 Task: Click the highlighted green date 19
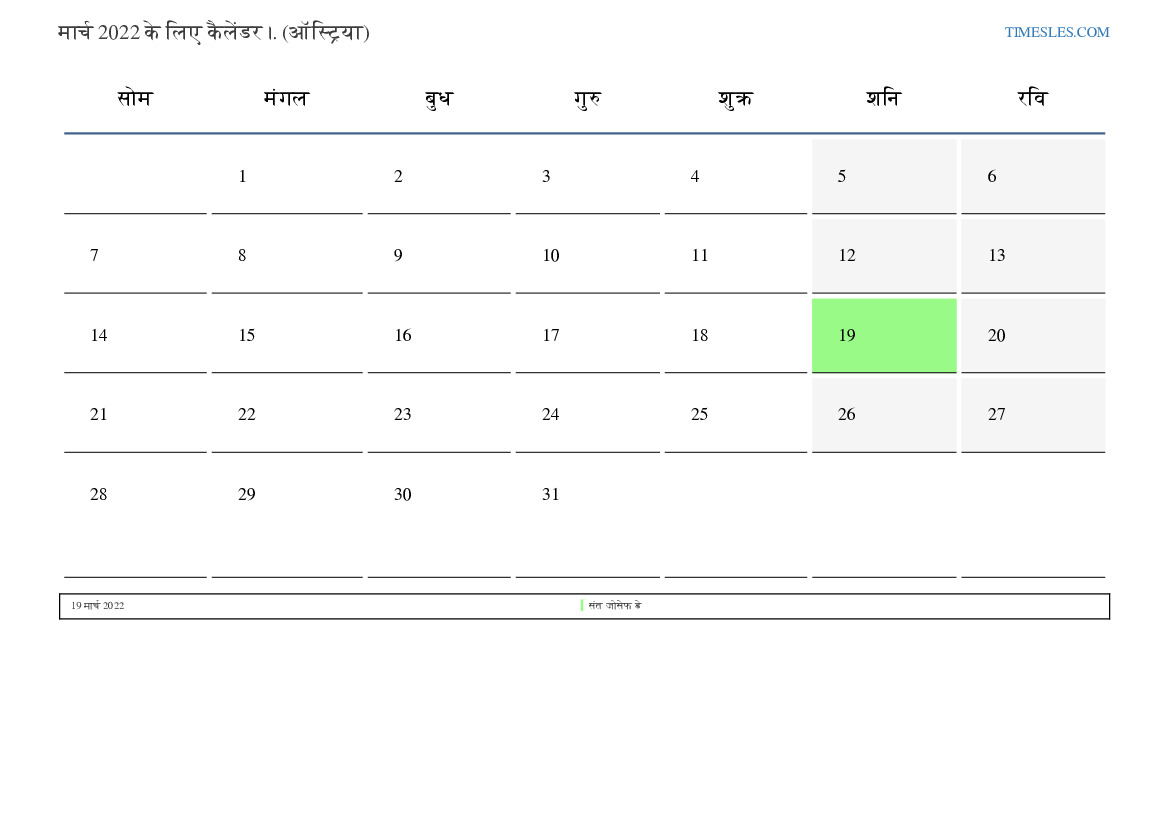[883, 335]
